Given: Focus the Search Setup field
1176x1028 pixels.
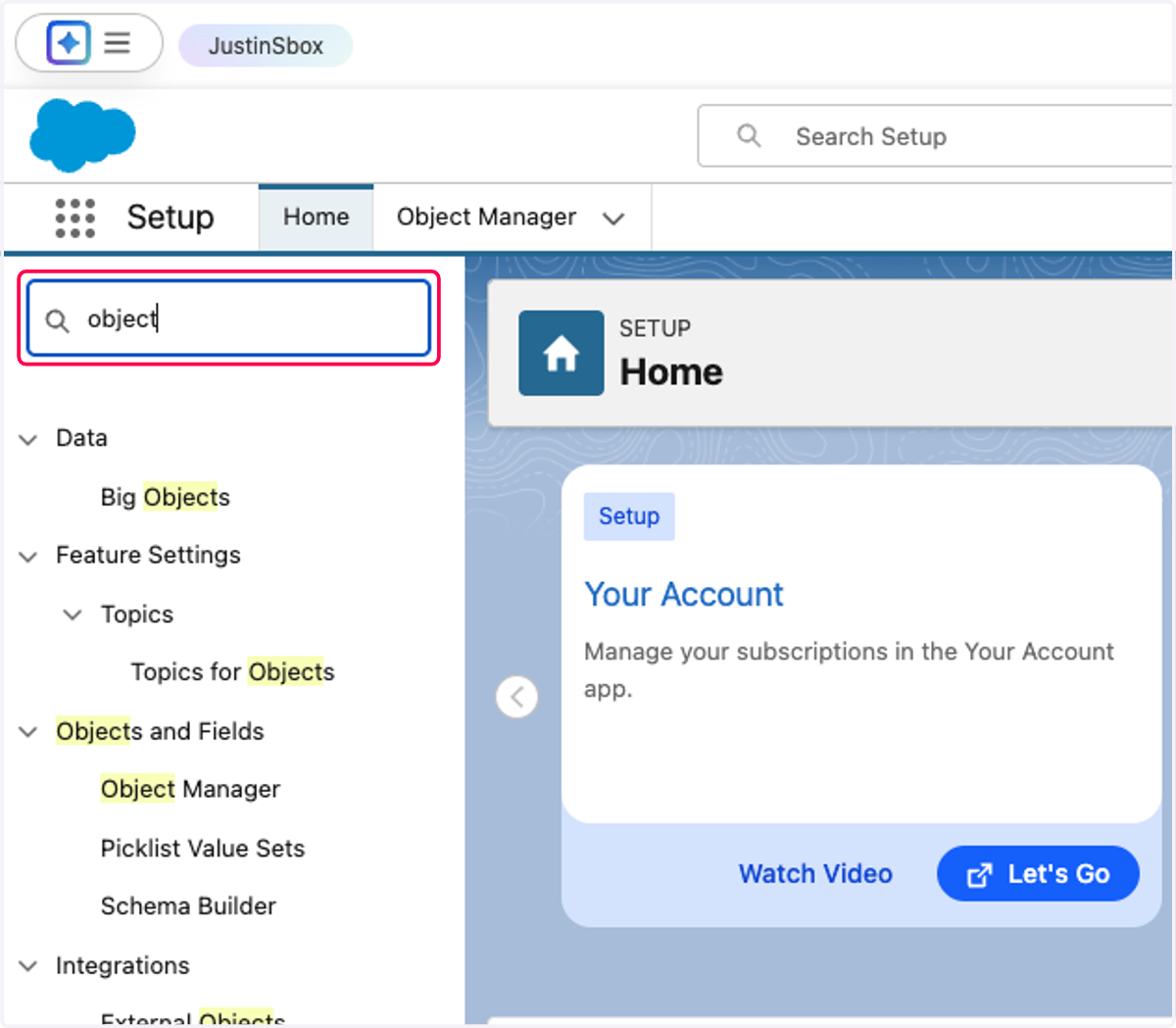Looking at the screenshot, I should 936,136.
